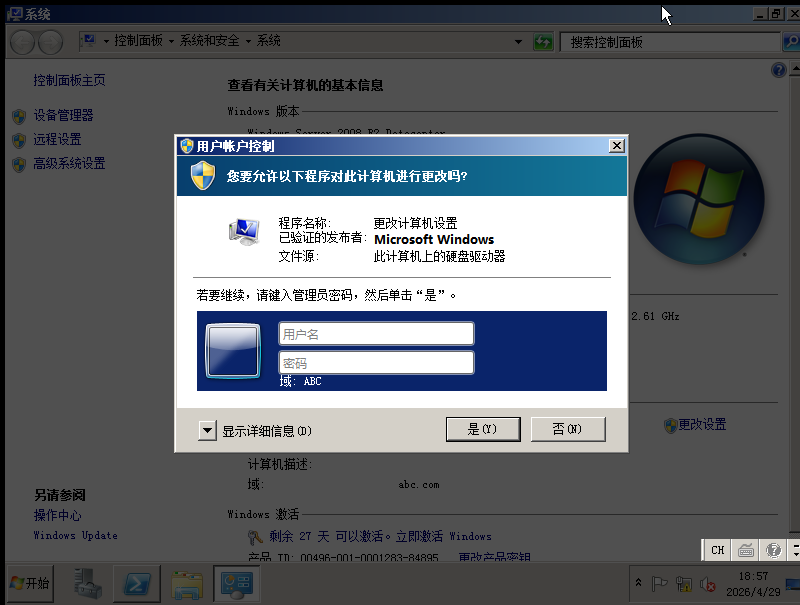The image size is (800, 605).
Task: Expand dropdown arrow after 系统和安全 breadcrumb
Action: tap(248, 41)
